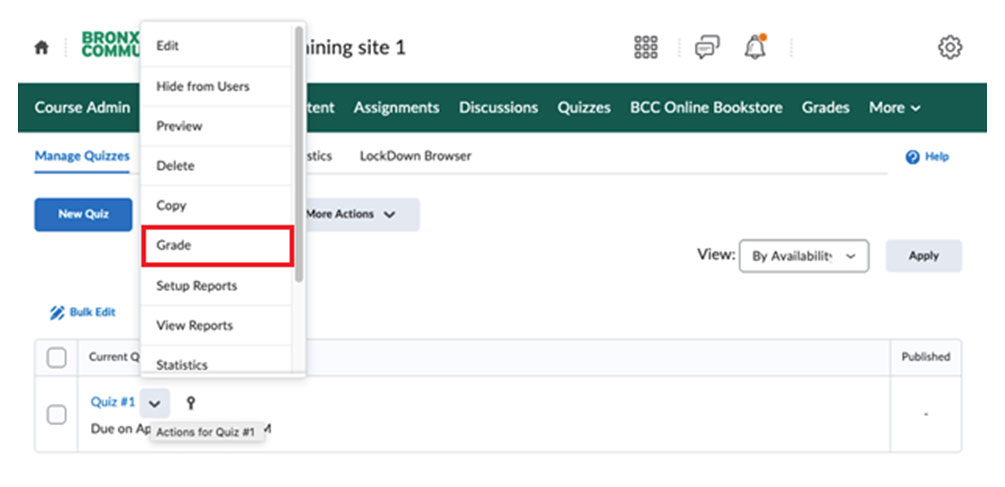
Task: Open the course selector grid icon
Action: click(647, 47)
